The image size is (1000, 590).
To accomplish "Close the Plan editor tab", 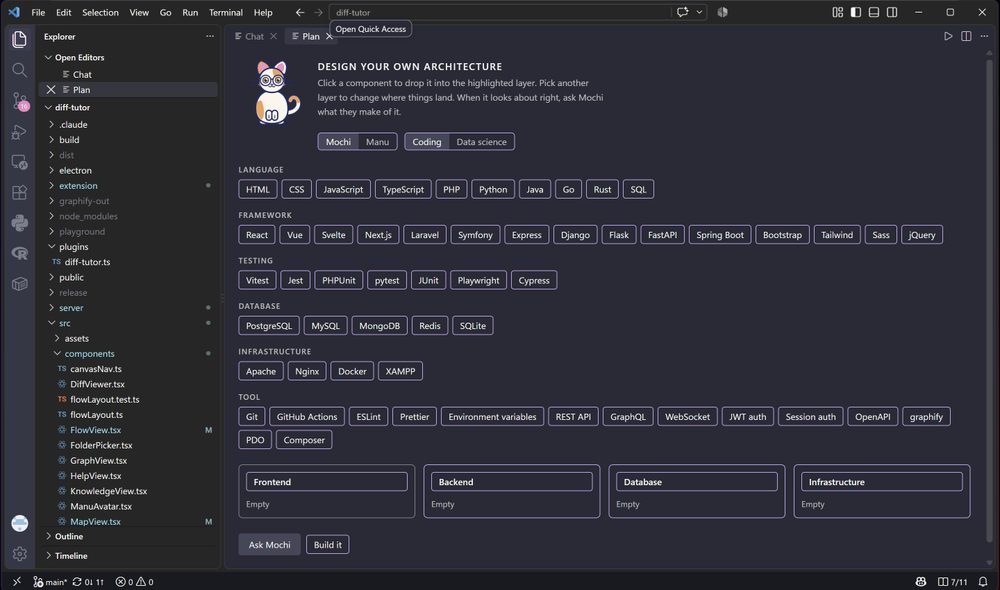I will click(x=329, y=36).
